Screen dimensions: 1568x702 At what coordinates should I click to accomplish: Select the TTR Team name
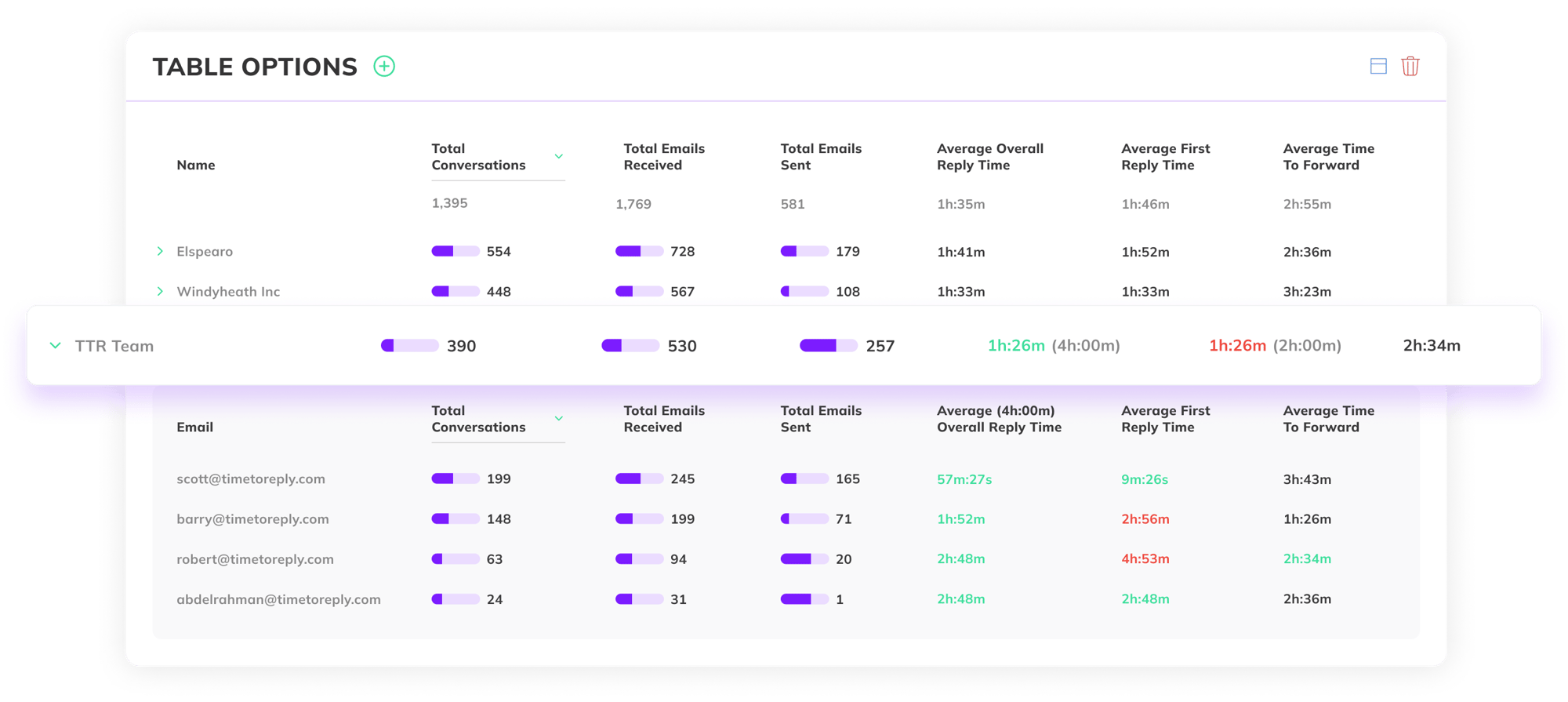pos(114,346)
